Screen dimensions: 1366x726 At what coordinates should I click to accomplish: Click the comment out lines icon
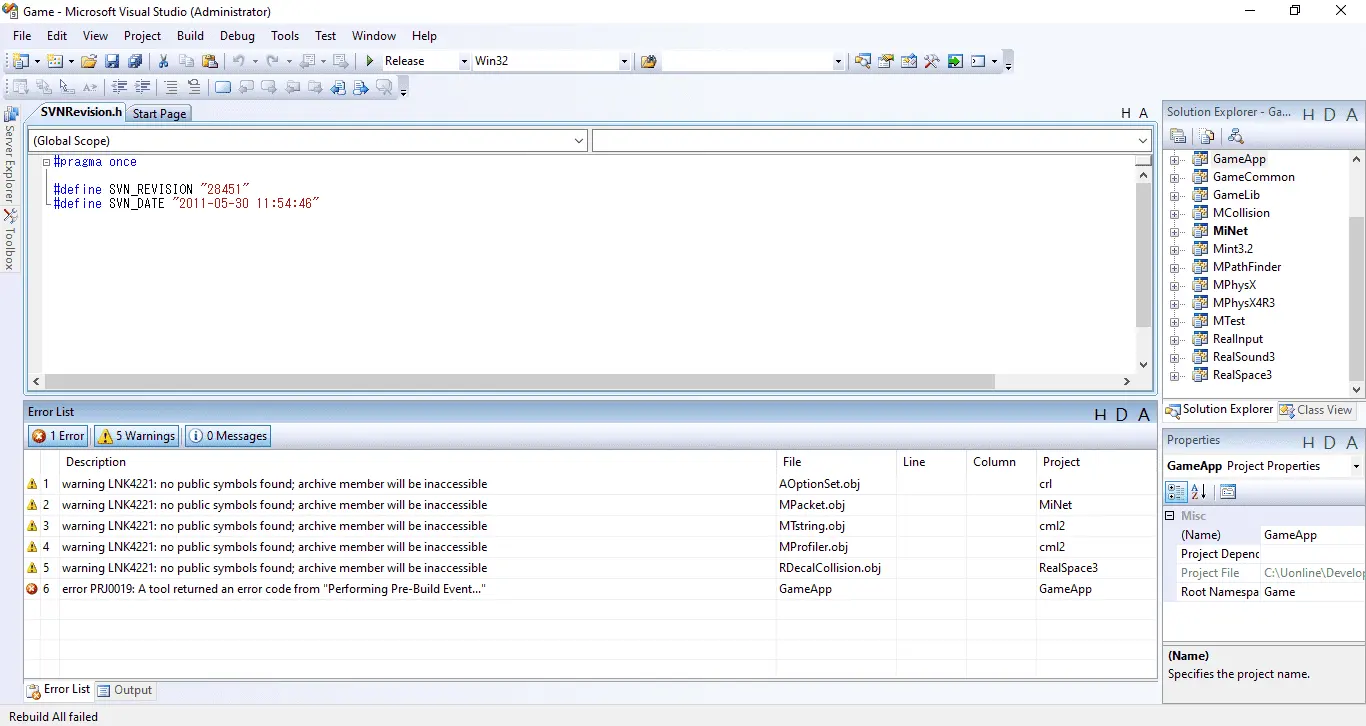(171, 87)
